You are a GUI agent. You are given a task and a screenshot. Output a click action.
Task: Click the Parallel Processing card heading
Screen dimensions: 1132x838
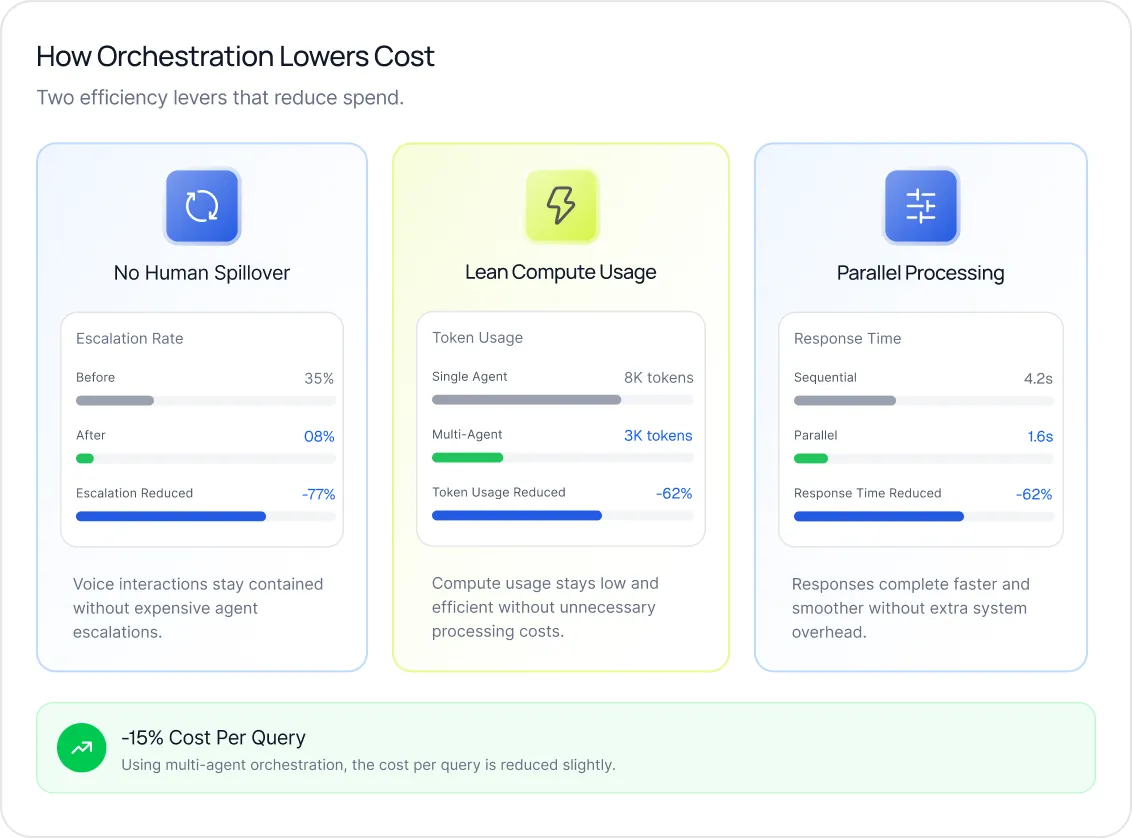[920, 272]
